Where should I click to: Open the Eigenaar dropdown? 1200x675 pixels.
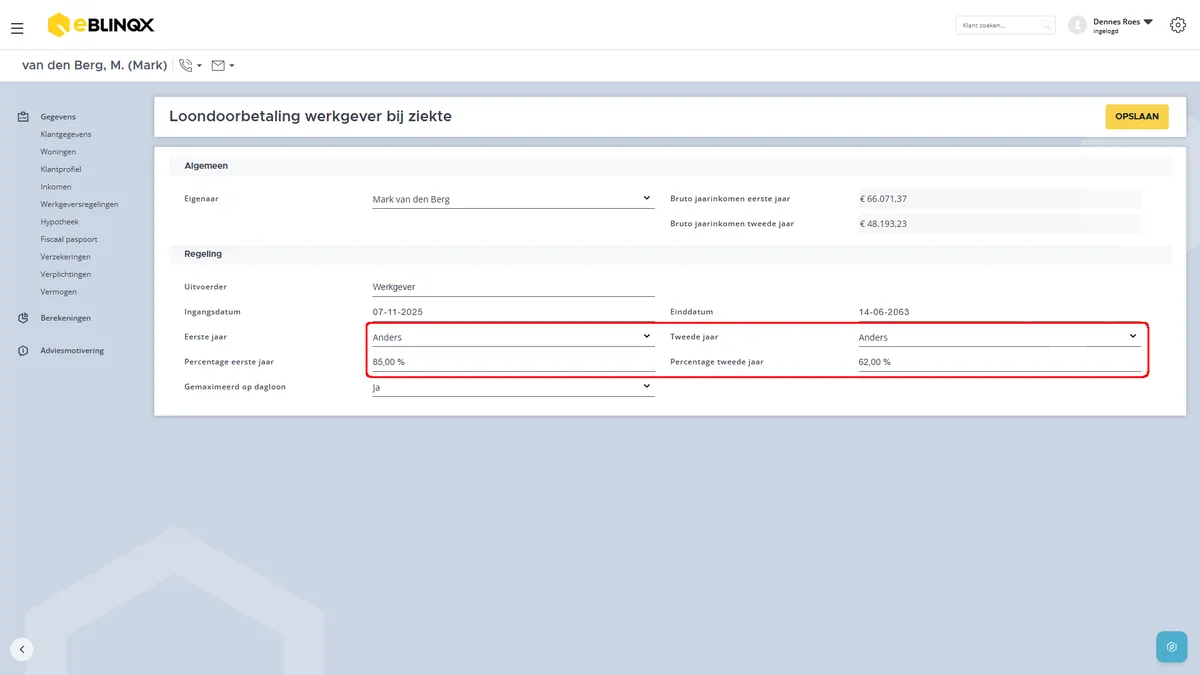point(513,199)
